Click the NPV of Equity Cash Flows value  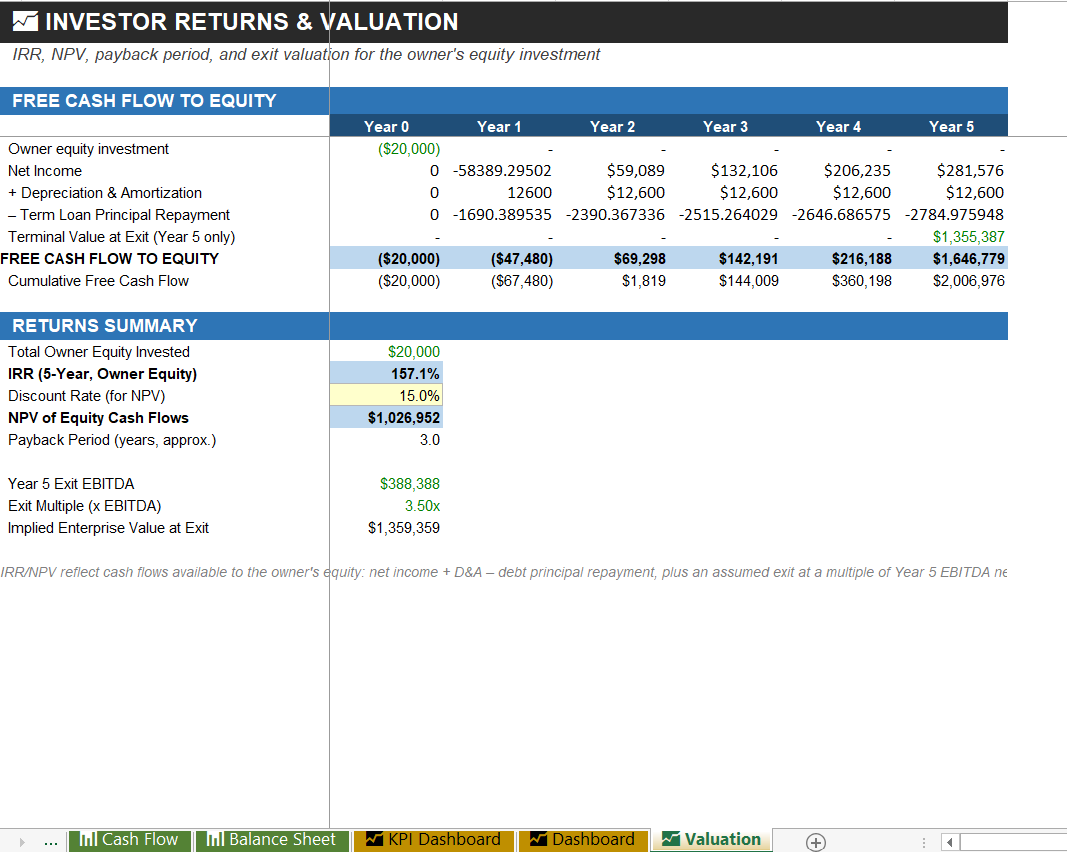pyautogui.click(x=386, y=418)
